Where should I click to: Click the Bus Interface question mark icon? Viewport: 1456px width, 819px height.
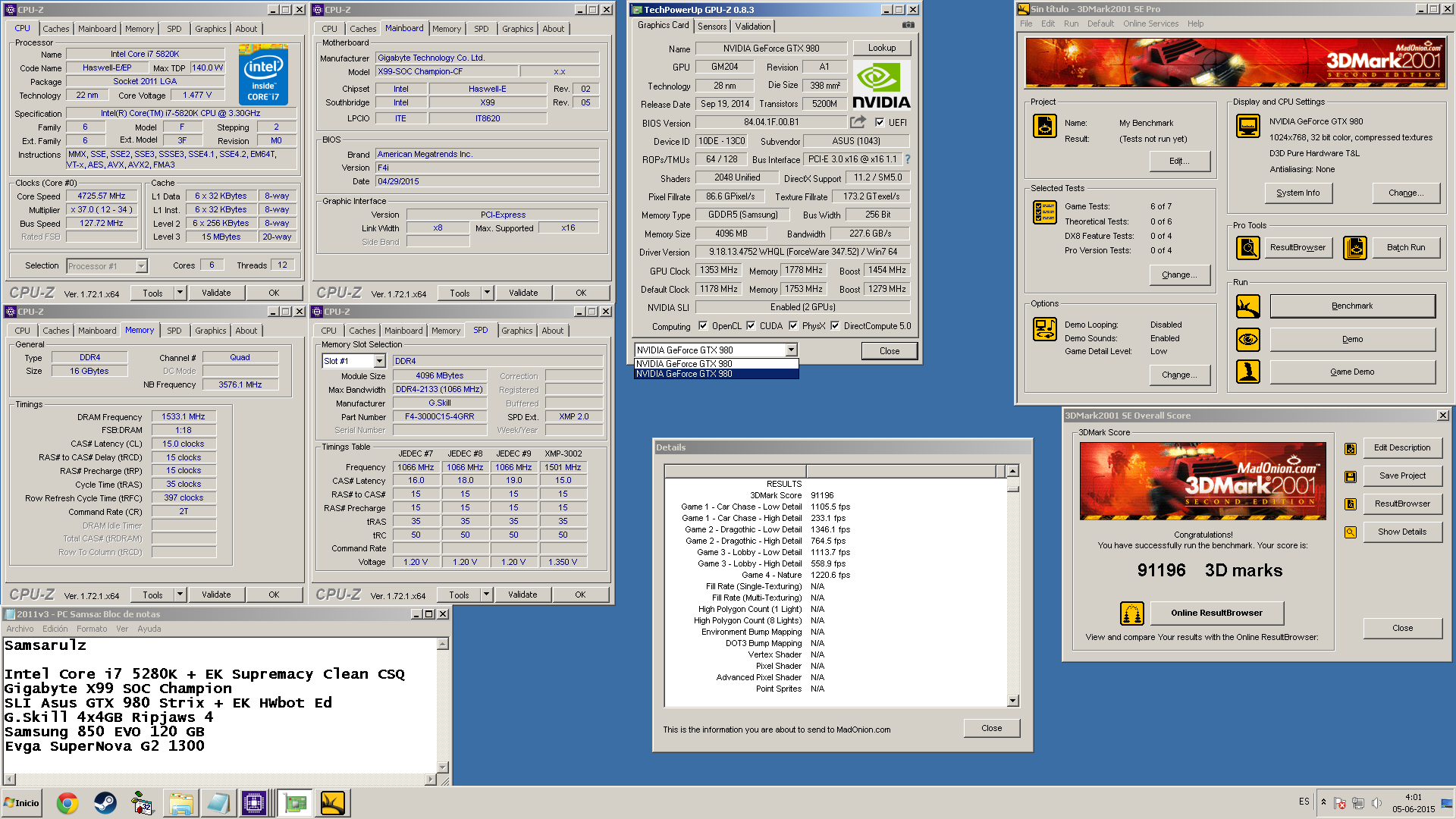point(907,159)
